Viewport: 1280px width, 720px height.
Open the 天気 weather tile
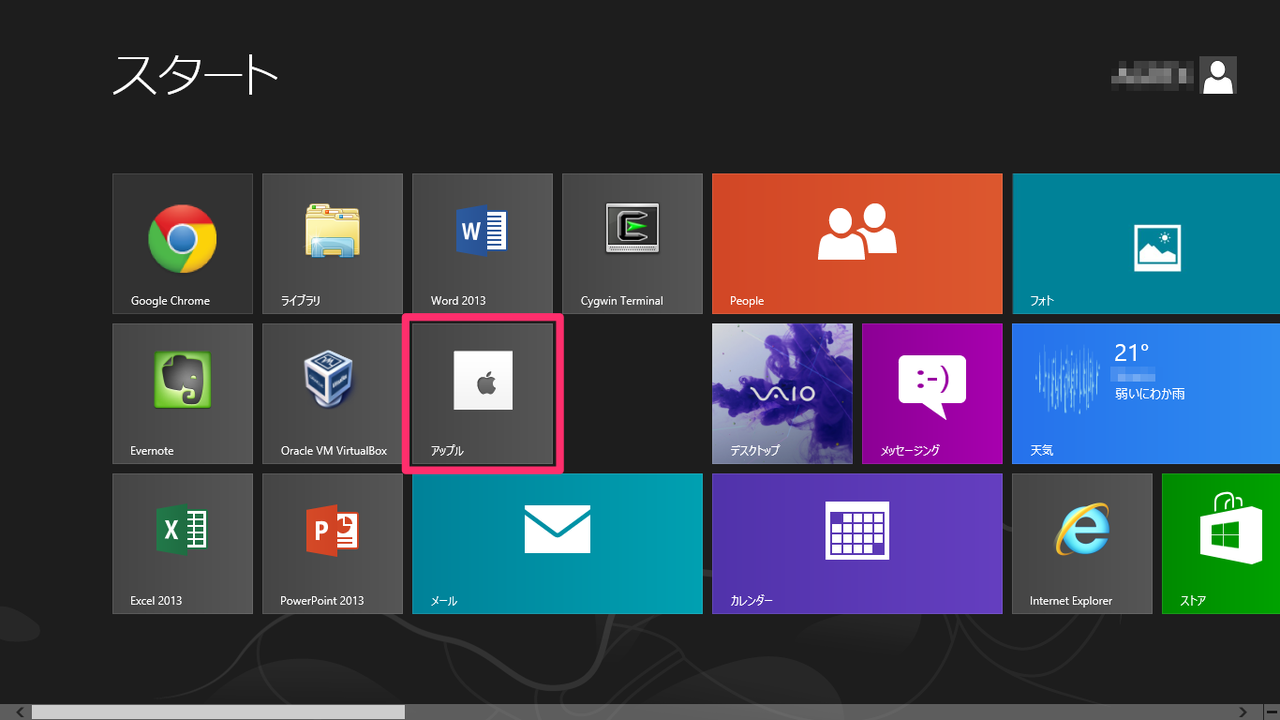pos(1146,393)
